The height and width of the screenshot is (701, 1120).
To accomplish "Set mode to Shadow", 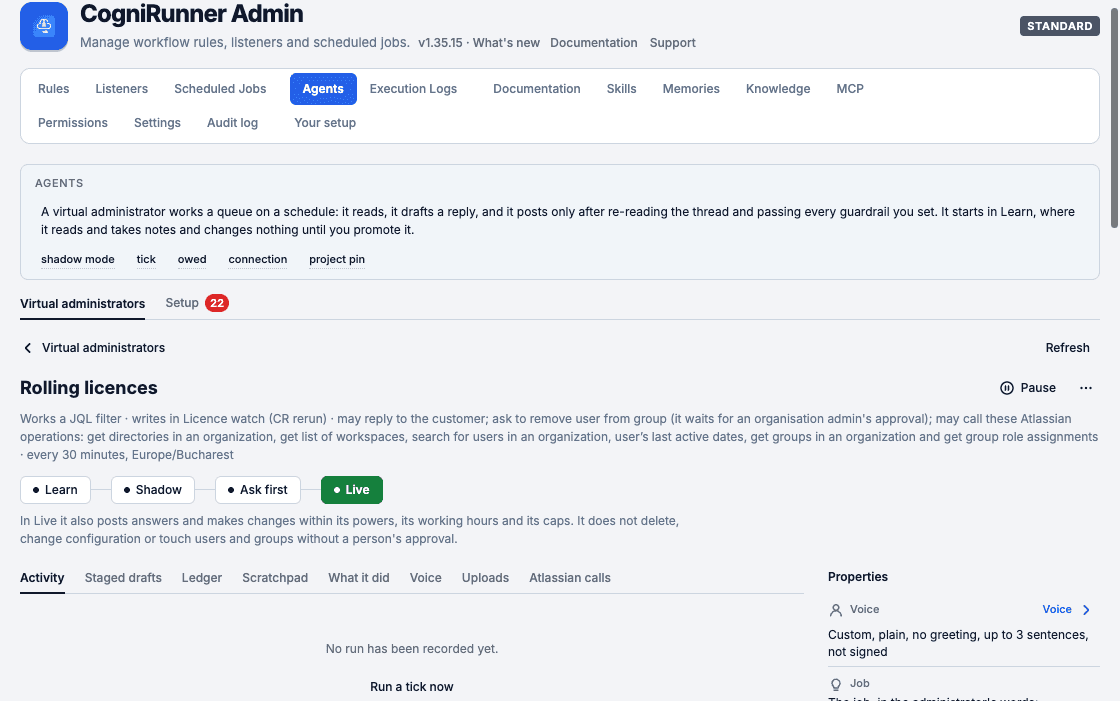I will [152, 490].
